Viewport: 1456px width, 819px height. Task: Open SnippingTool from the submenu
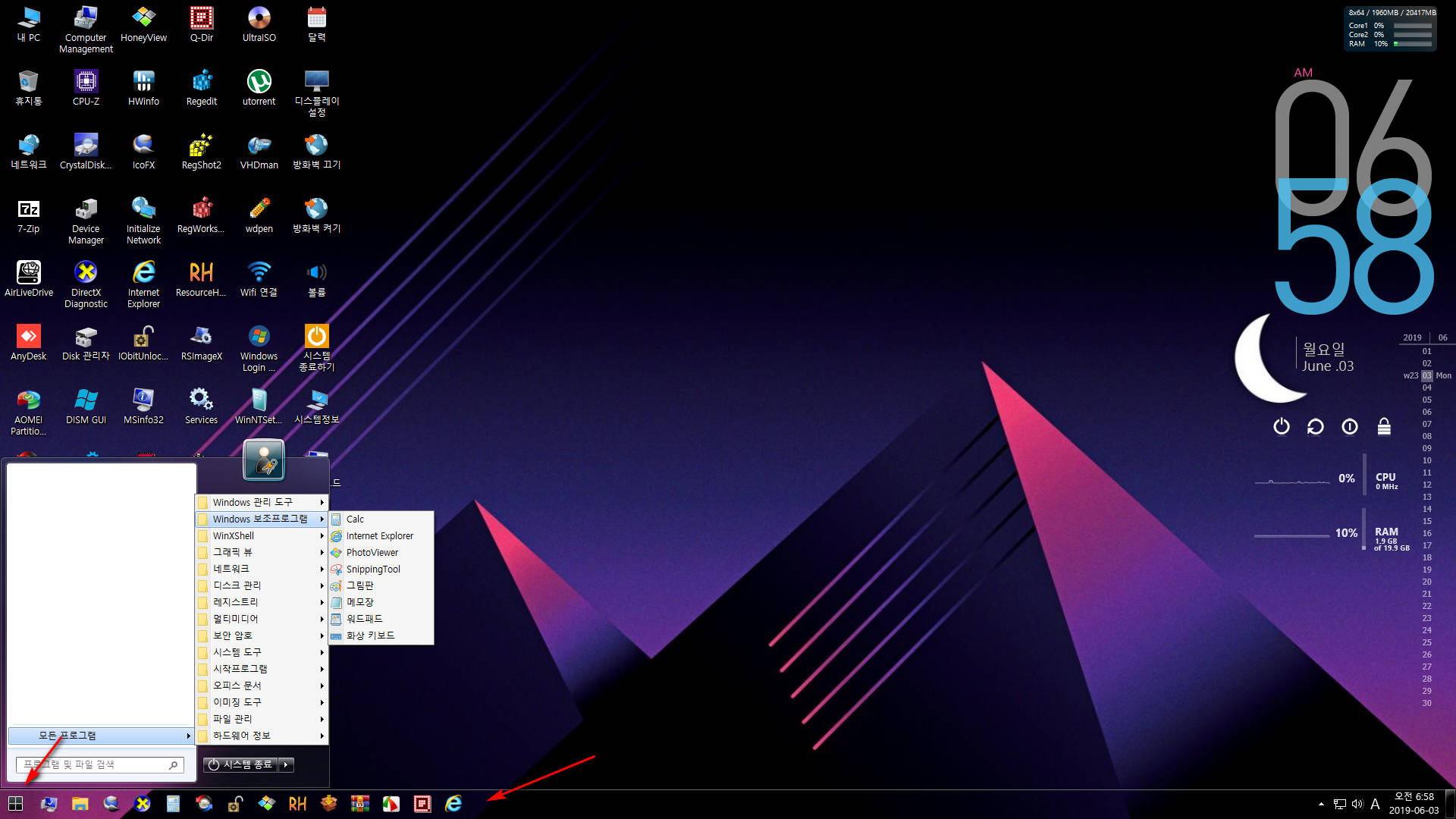381,570
